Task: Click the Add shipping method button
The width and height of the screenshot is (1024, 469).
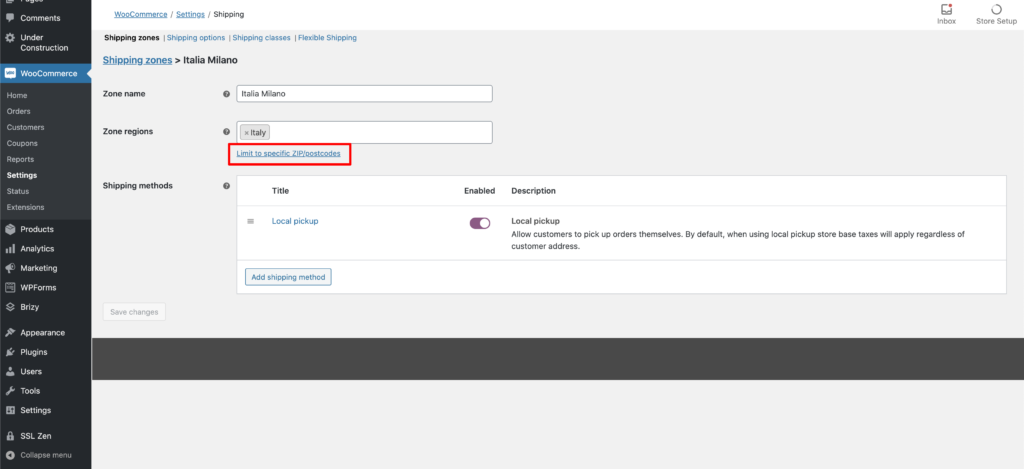Action: click(289, 277)
